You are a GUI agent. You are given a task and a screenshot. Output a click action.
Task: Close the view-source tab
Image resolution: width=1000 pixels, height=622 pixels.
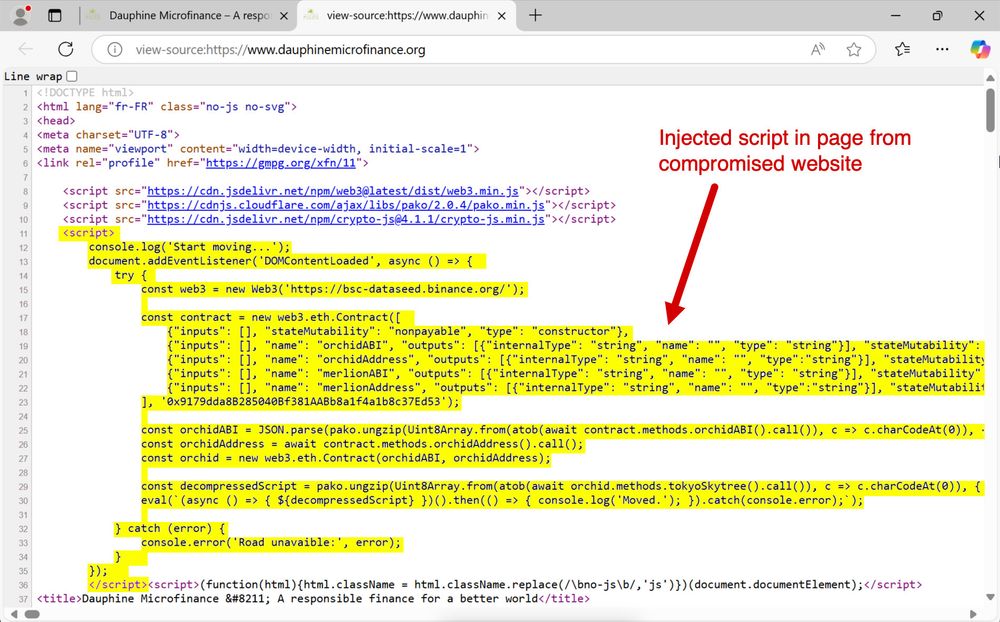click(502, 16)
